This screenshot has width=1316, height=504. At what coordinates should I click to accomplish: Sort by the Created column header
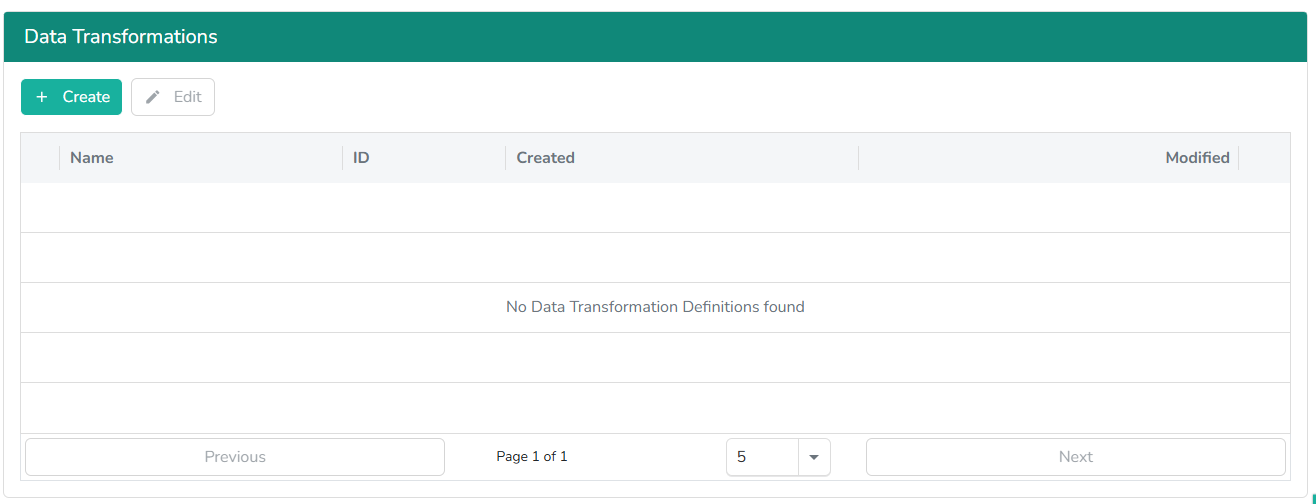pos(545,158)
